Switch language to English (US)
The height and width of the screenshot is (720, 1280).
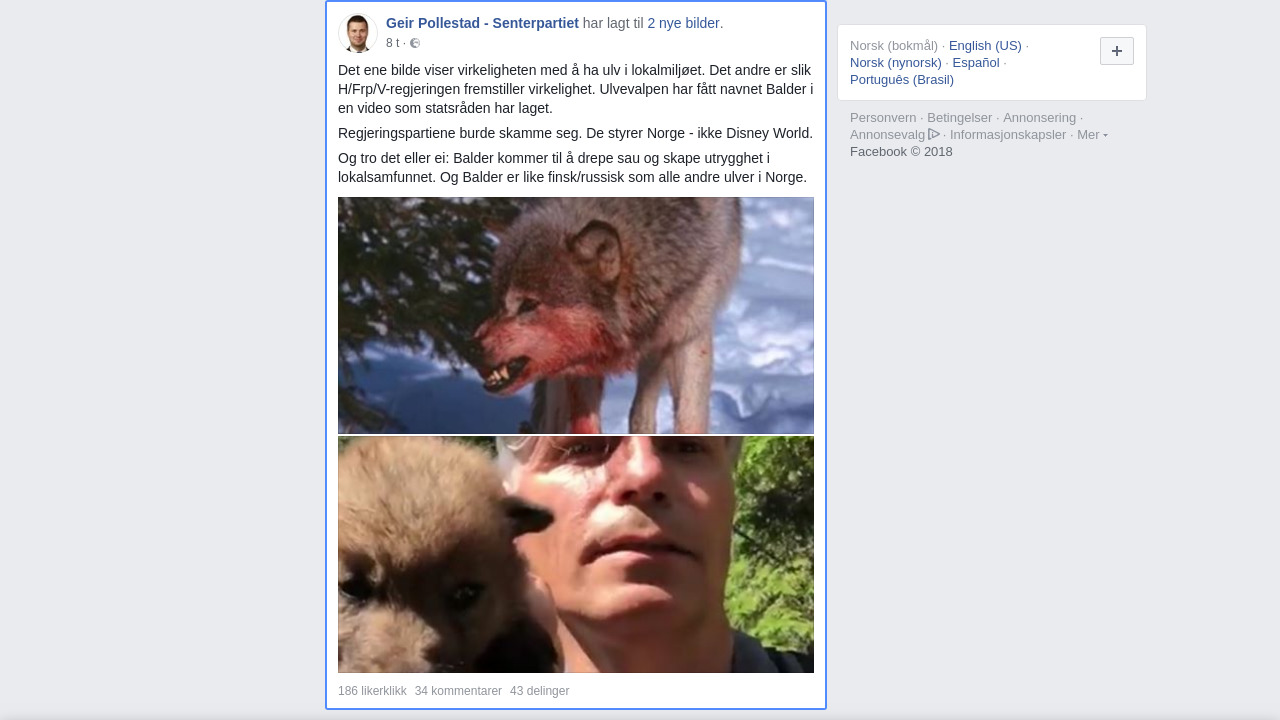985,46
